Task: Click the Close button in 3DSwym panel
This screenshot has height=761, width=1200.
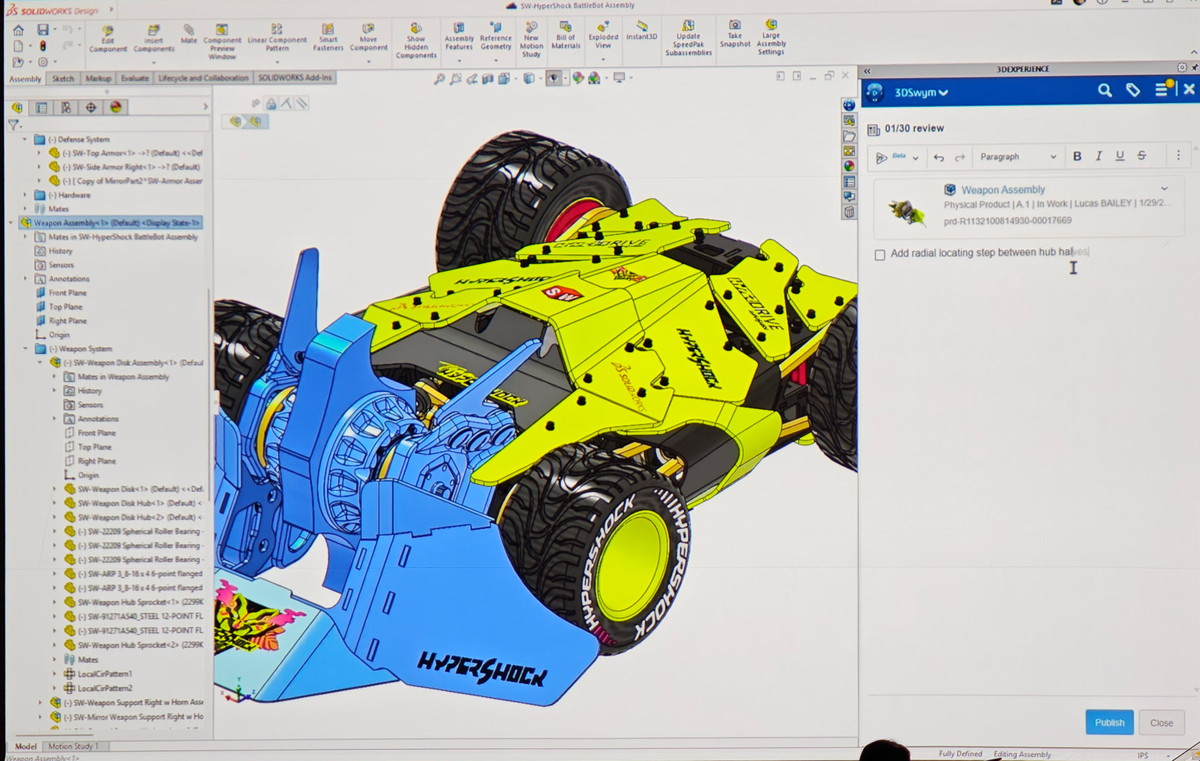Action: [x=1161, y=722]
